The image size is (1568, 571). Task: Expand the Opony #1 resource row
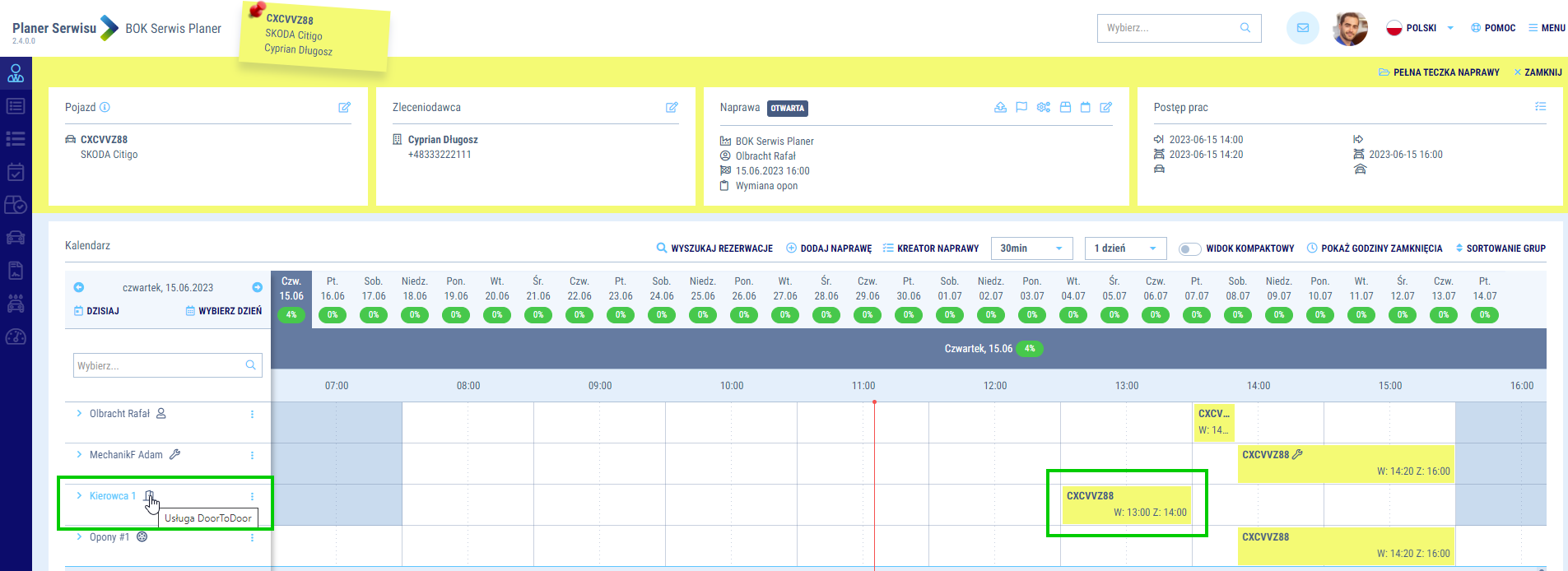coord(79,537)
